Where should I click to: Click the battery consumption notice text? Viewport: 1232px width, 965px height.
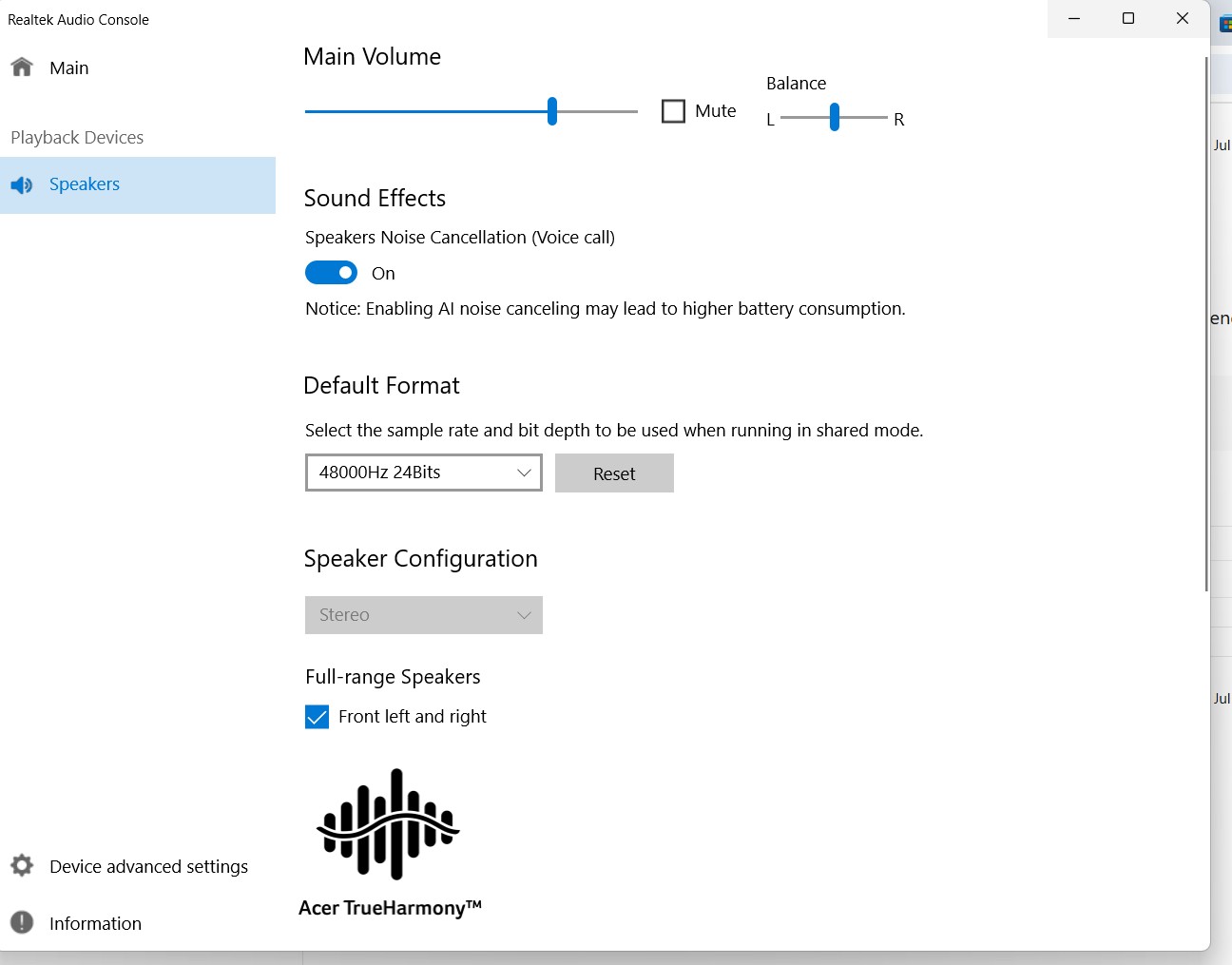(x=605, y=309)
